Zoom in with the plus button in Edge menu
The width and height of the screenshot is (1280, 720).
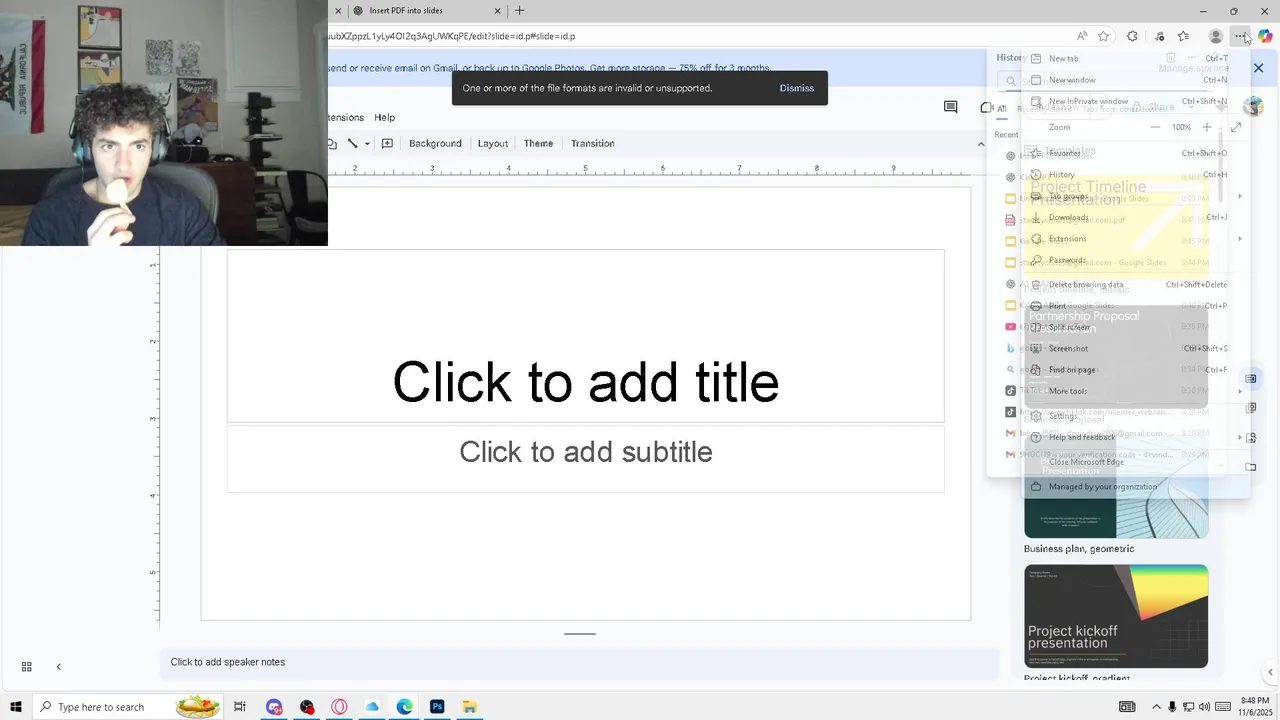pos(1207,127)
